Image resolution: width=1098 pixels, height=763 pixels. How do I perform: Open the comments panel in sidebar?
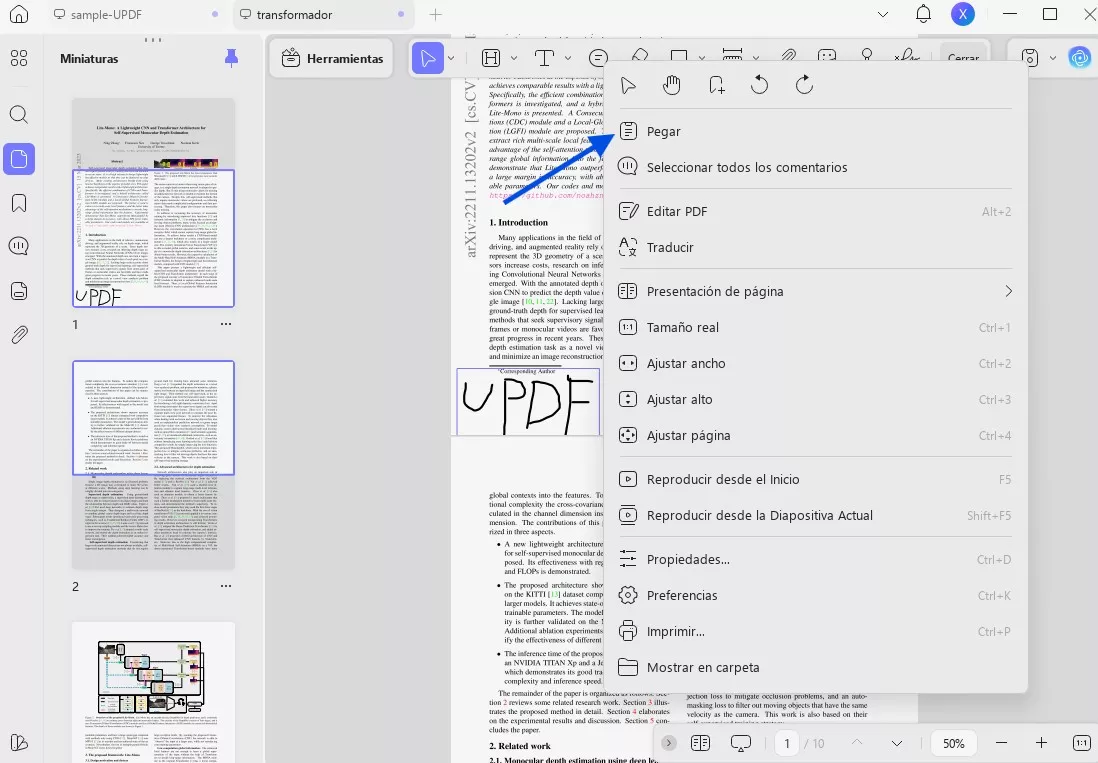[19, 246]
